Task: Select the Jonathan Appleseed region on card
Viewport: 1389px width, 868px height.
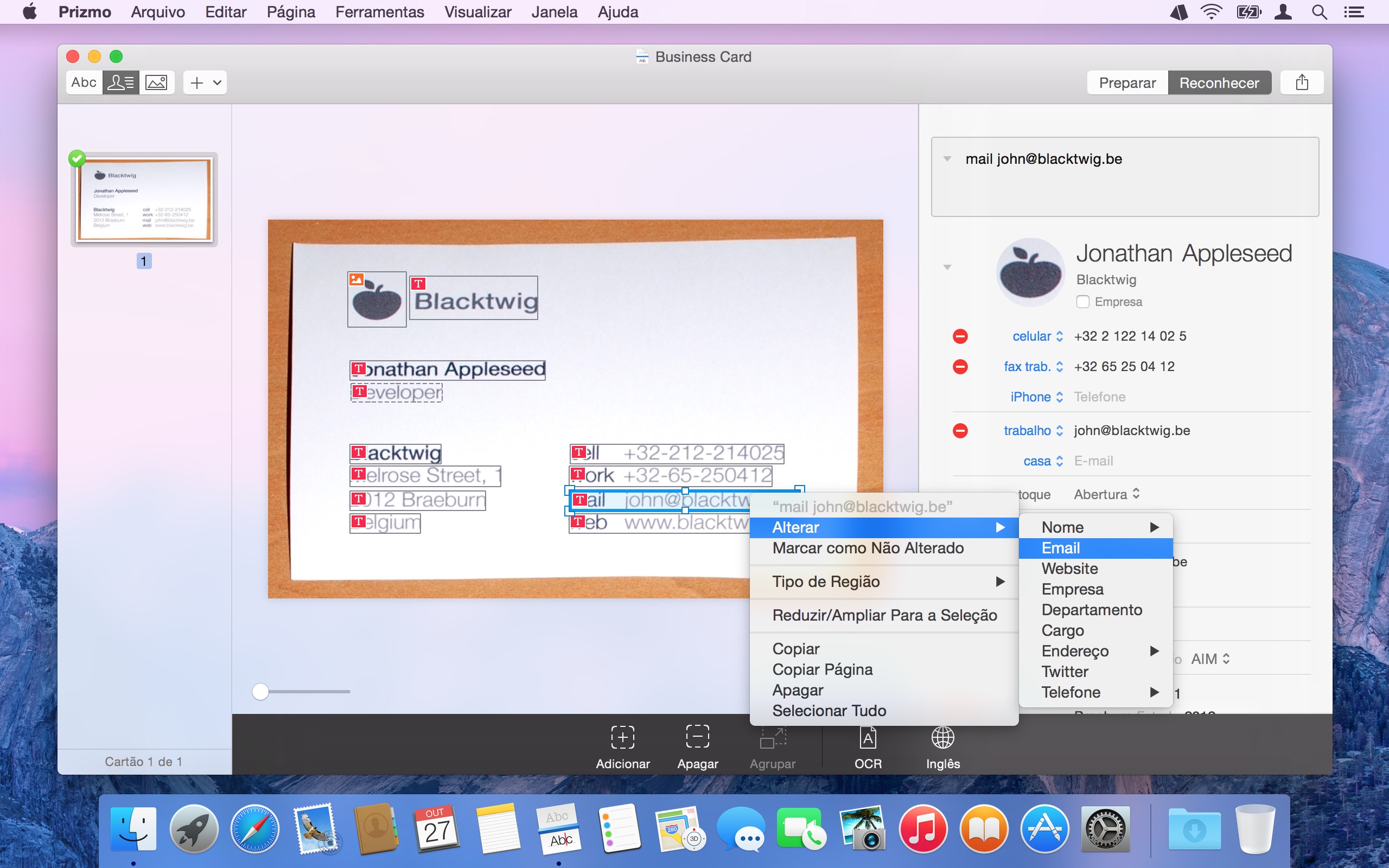Action: (448, 369)
